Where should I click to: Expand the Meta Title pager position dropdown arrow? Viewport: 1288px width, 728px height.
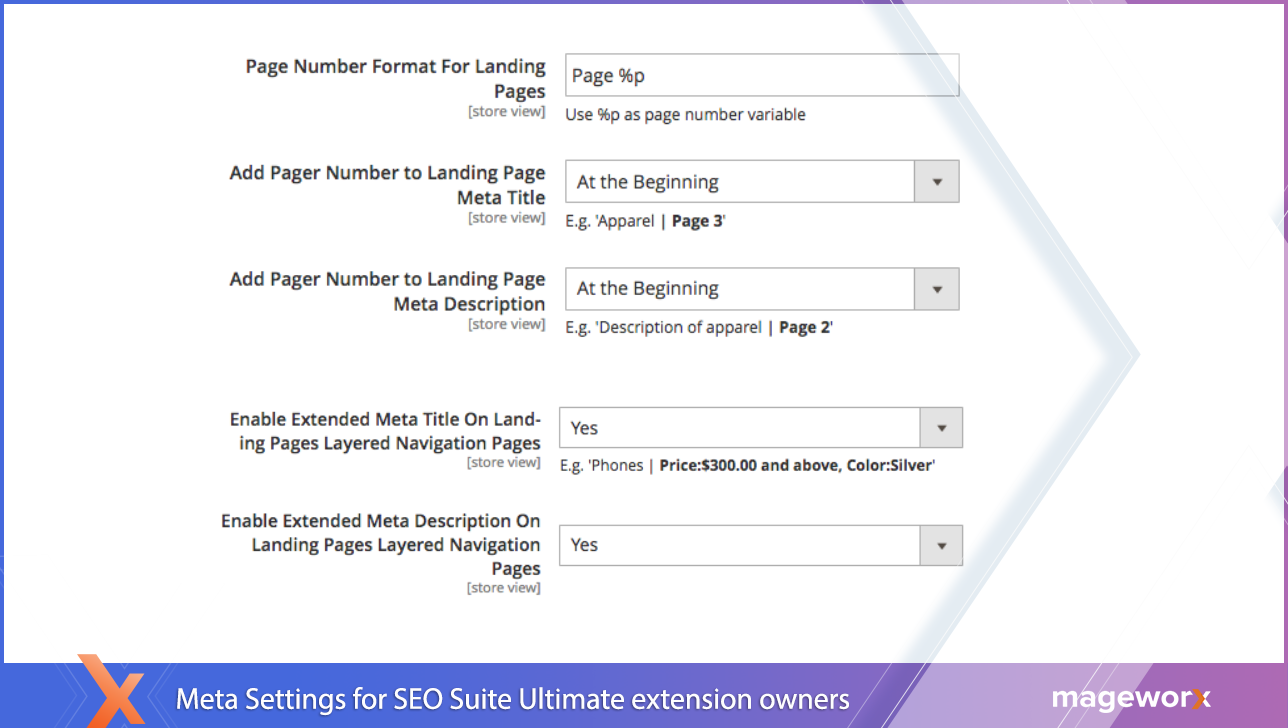(937, 182)
